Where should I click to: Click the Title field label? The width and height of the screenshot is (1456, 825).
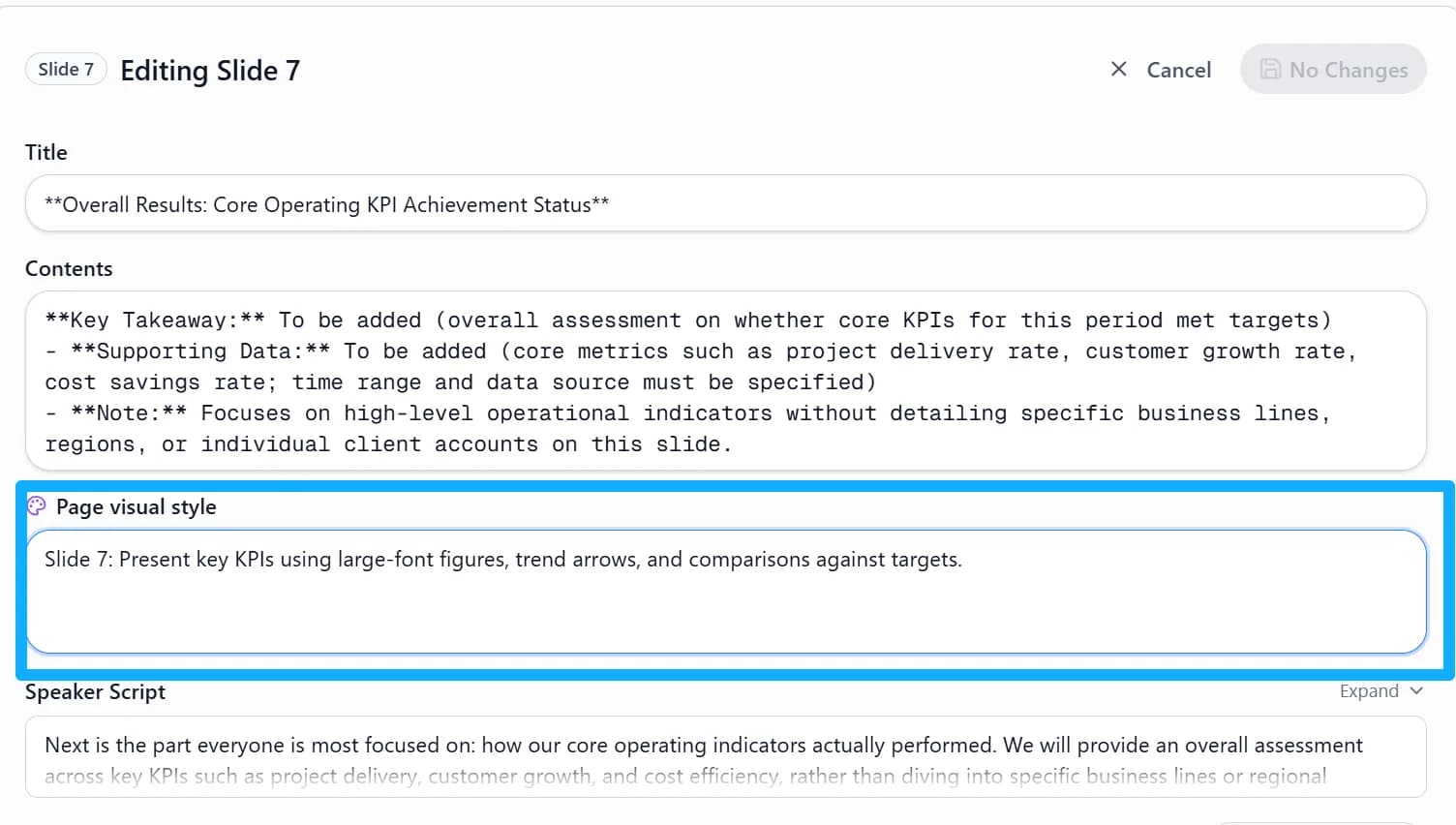(x=46, y=152)
